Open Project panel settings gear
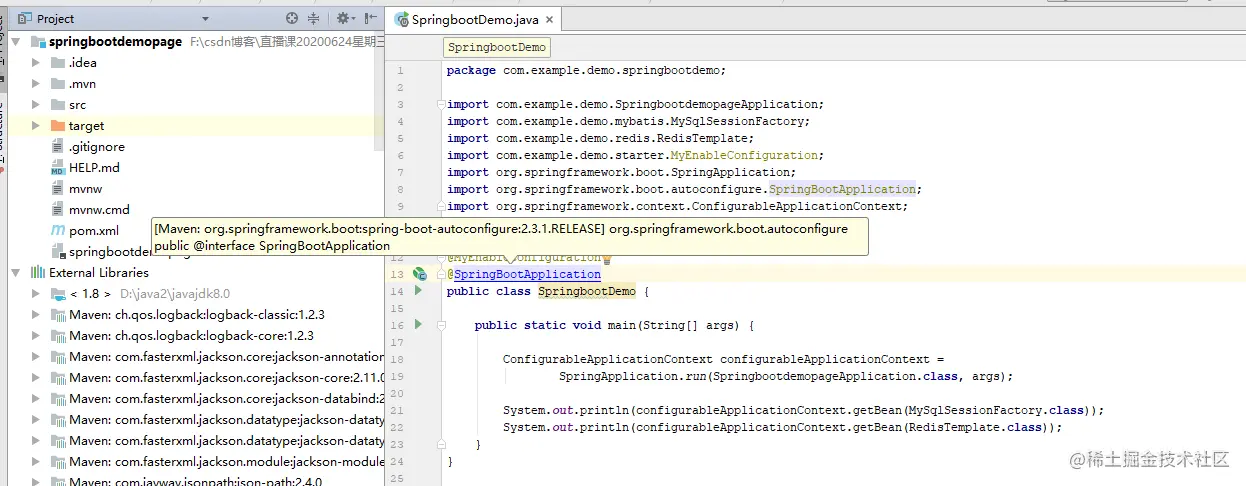The height and width of the screenshot is (486, 1246). [x=343, y=18]
